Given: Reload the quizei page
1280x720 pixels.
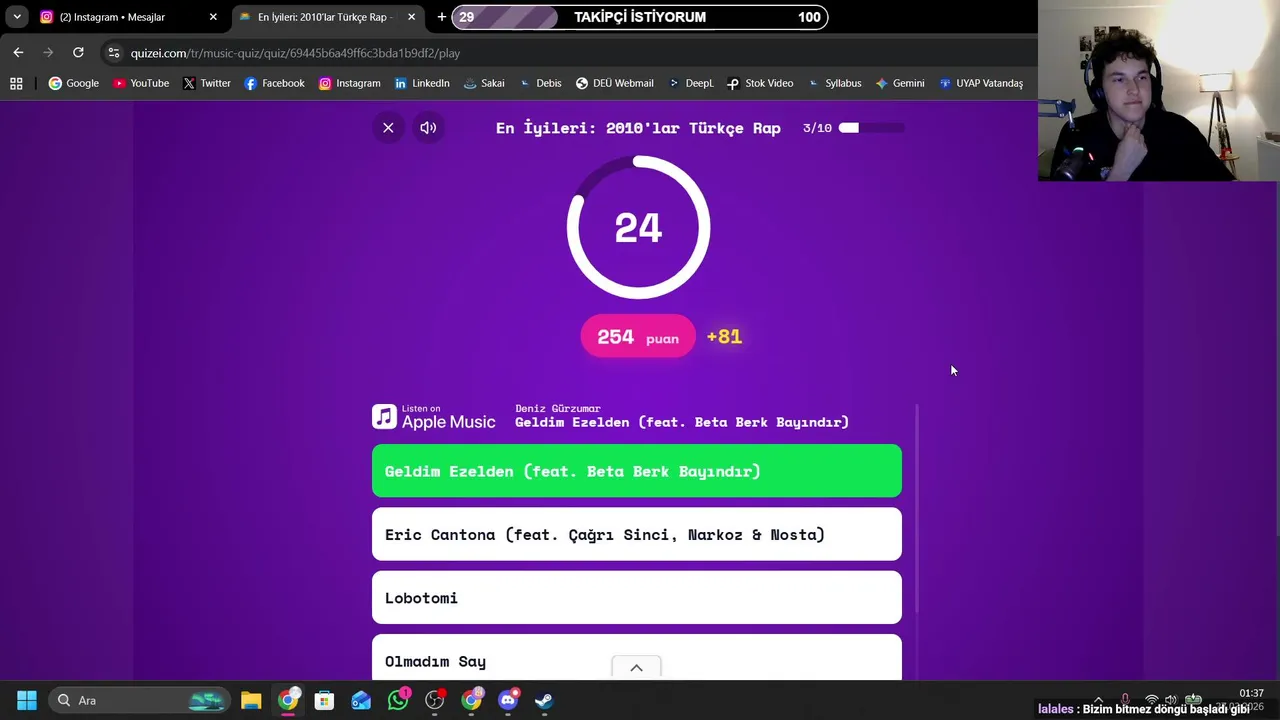Looking at the screenshot, I should pos(78,53).
